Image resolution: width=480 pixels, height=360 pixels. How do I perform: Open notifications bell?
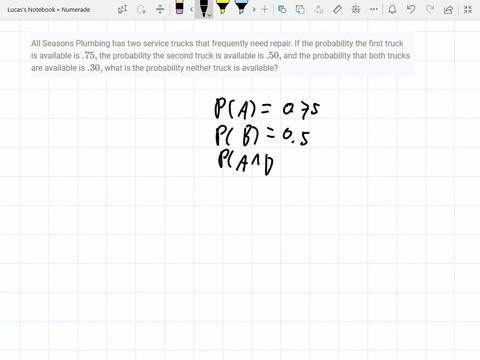click(392, 9)
